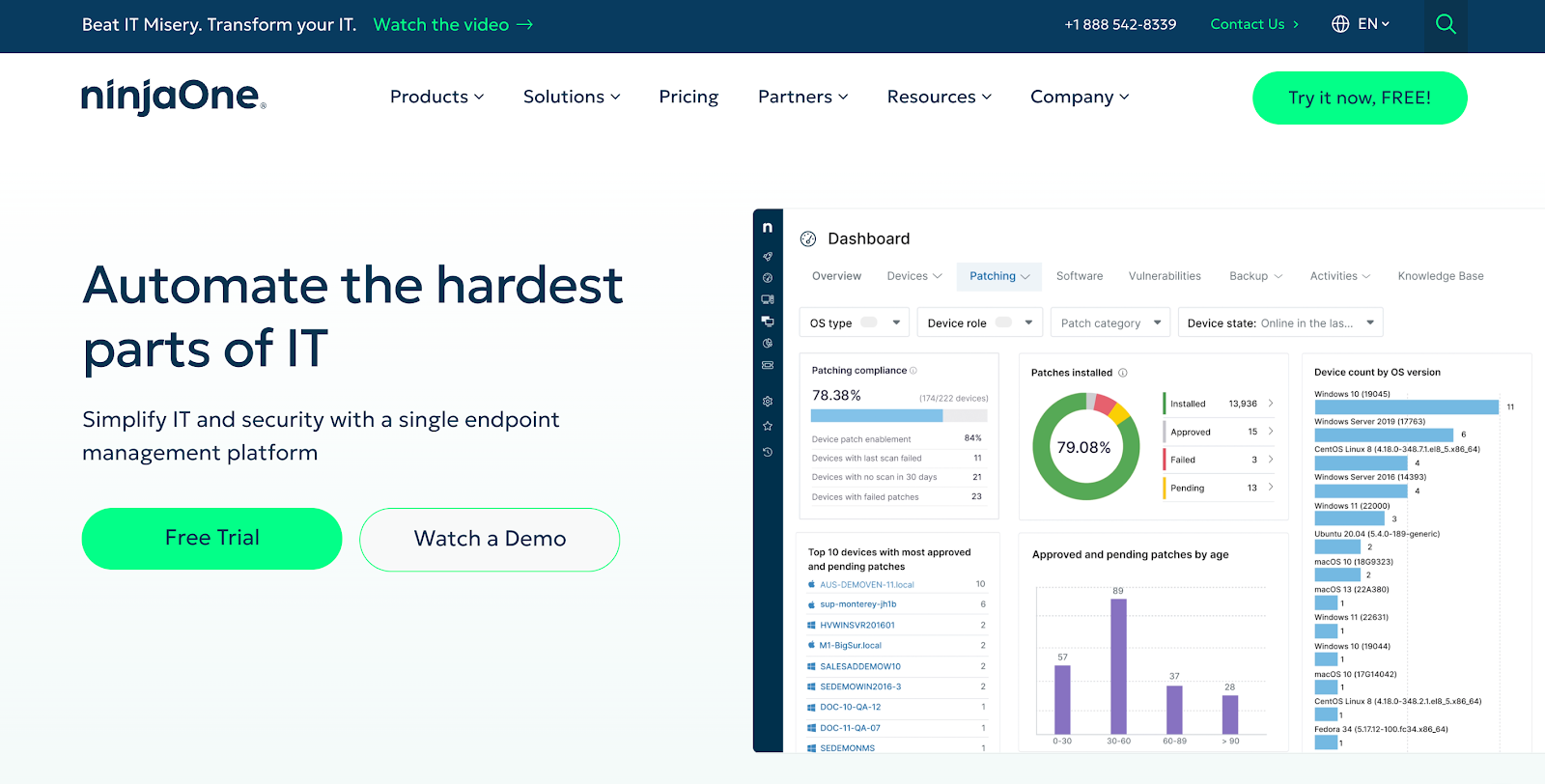
Task: Open the OS type dropdown arrow
Action: (x=896, y=322)
